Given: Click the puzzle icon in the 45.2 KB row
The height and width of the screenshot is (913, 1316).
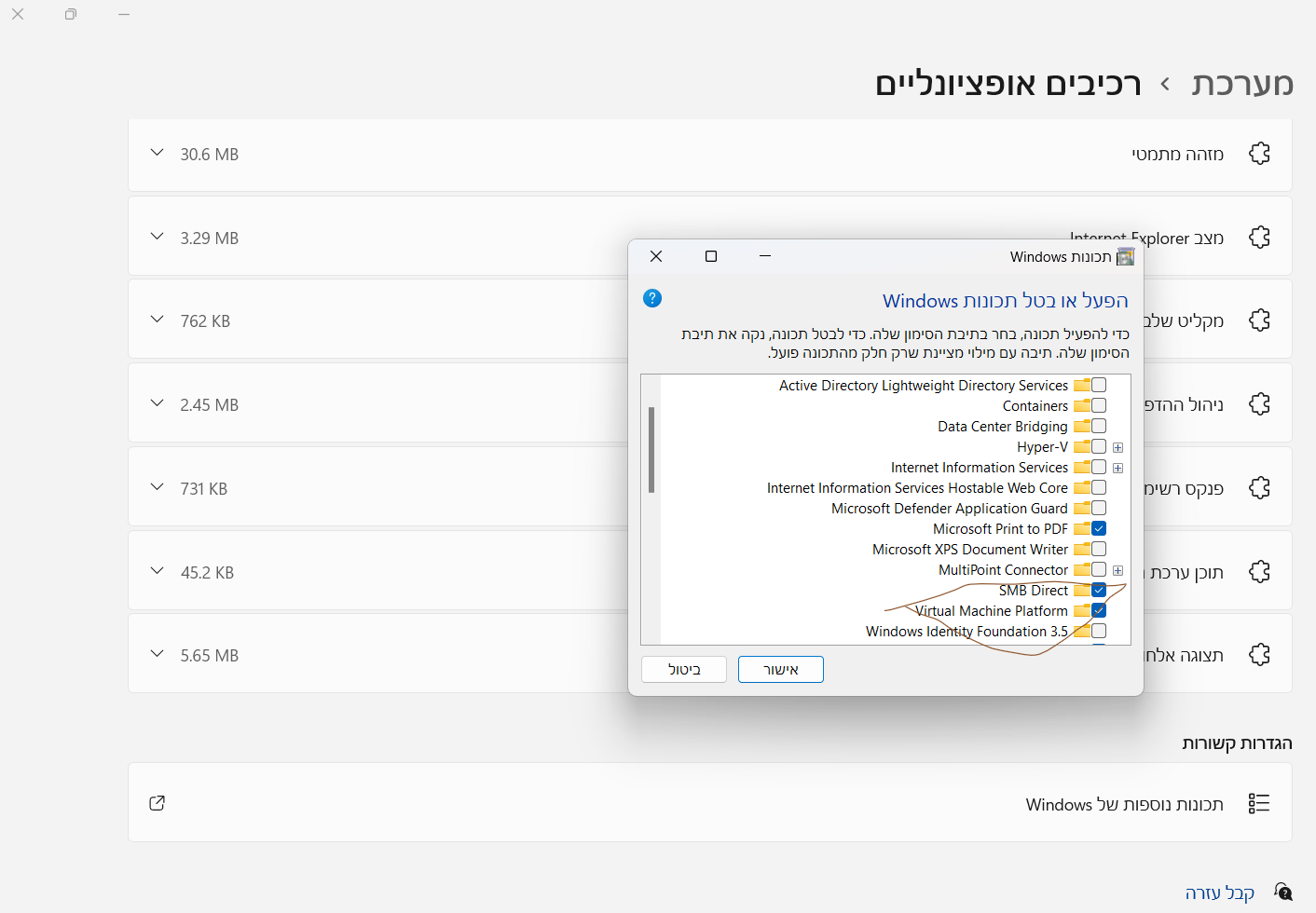Looking at the screenshot, I should click(x=1259, y=572).
